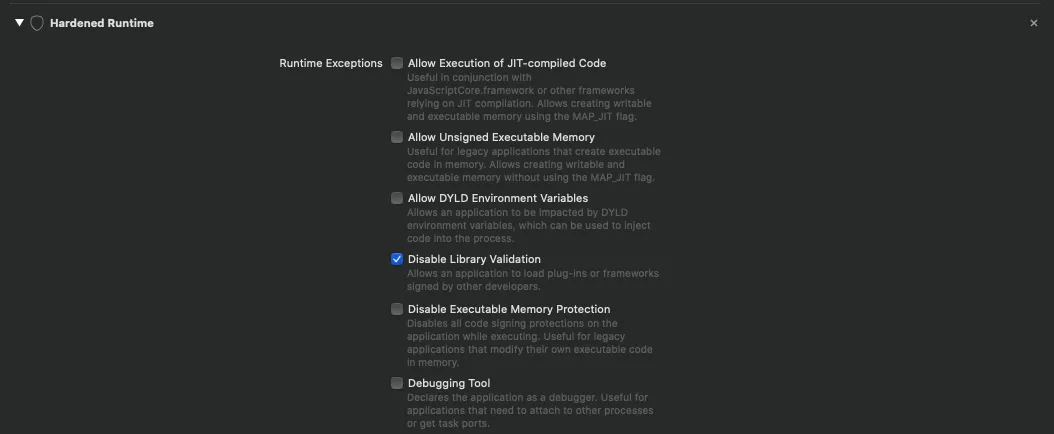Click the 'Debugging Tool' label text

click(448, 383)
